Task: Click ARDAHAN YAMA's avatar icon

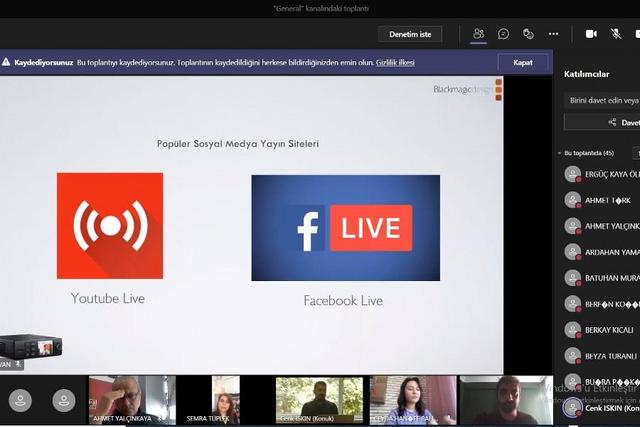Action: tap(573, 252)
